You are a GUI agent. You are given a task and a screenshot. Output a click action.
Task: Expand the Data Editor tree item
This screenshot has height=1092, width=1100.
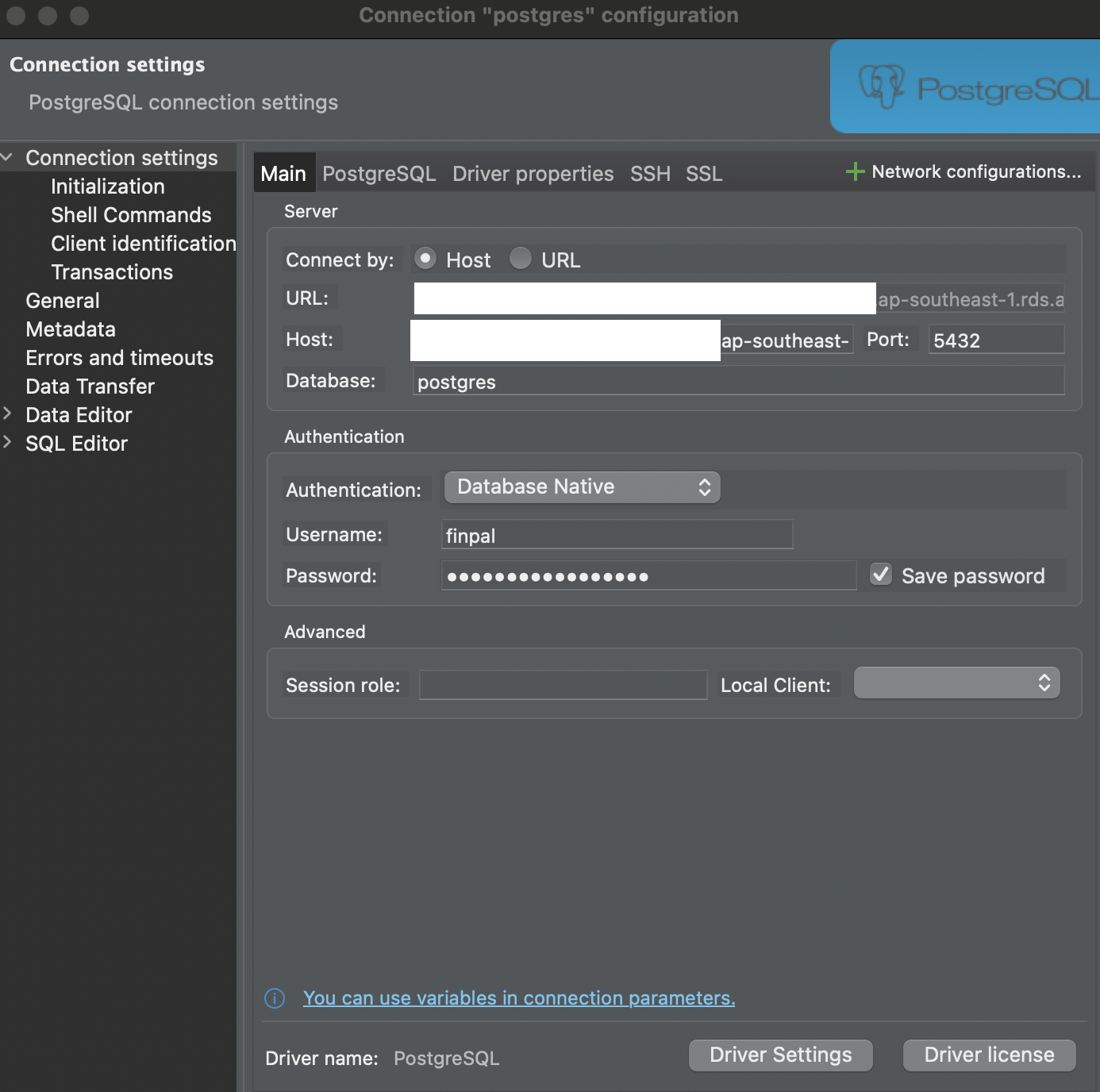pos(8,414)
